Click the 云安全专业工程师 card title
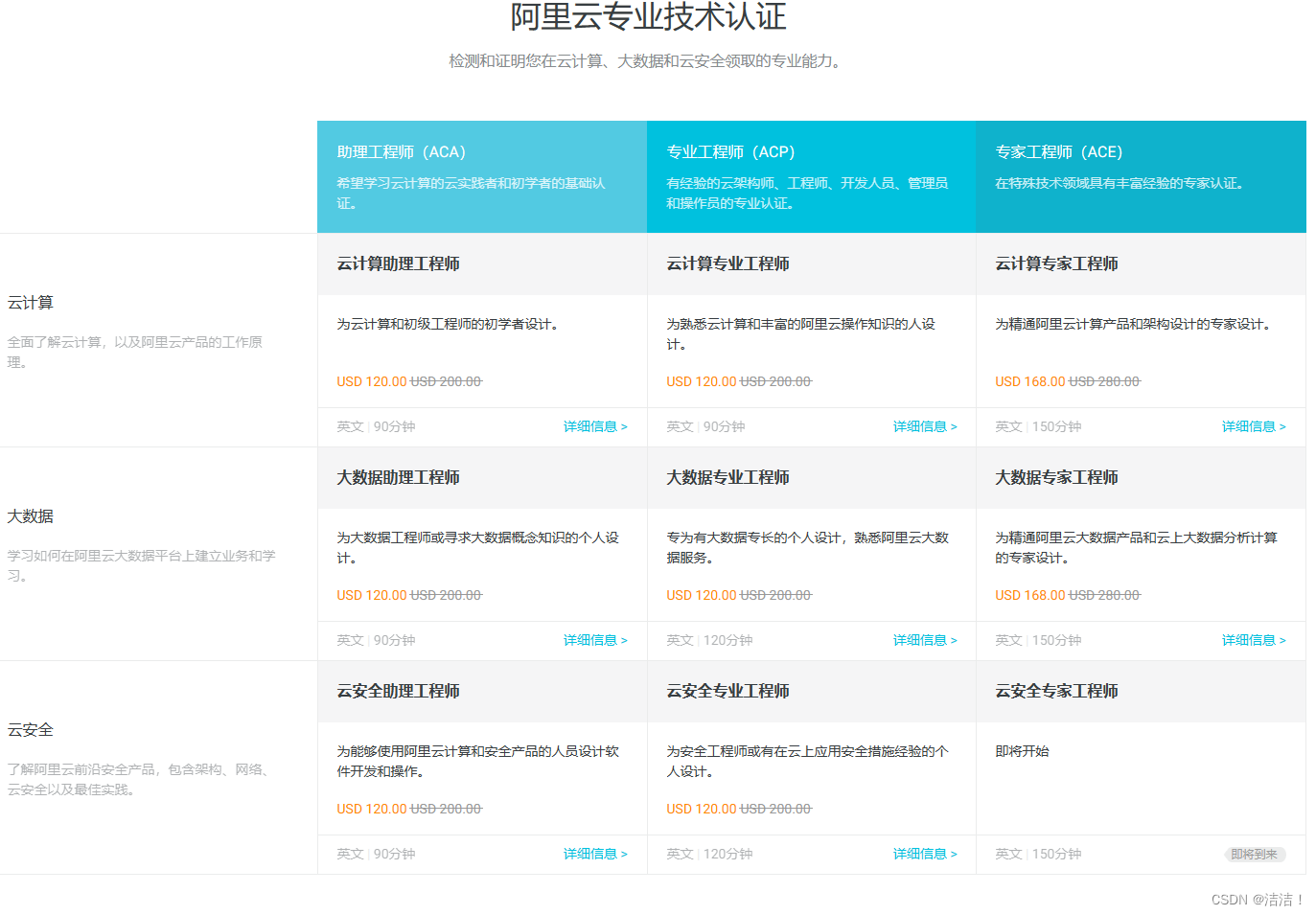The width and height of the screenshot is (1316, 915). point(727,691)
